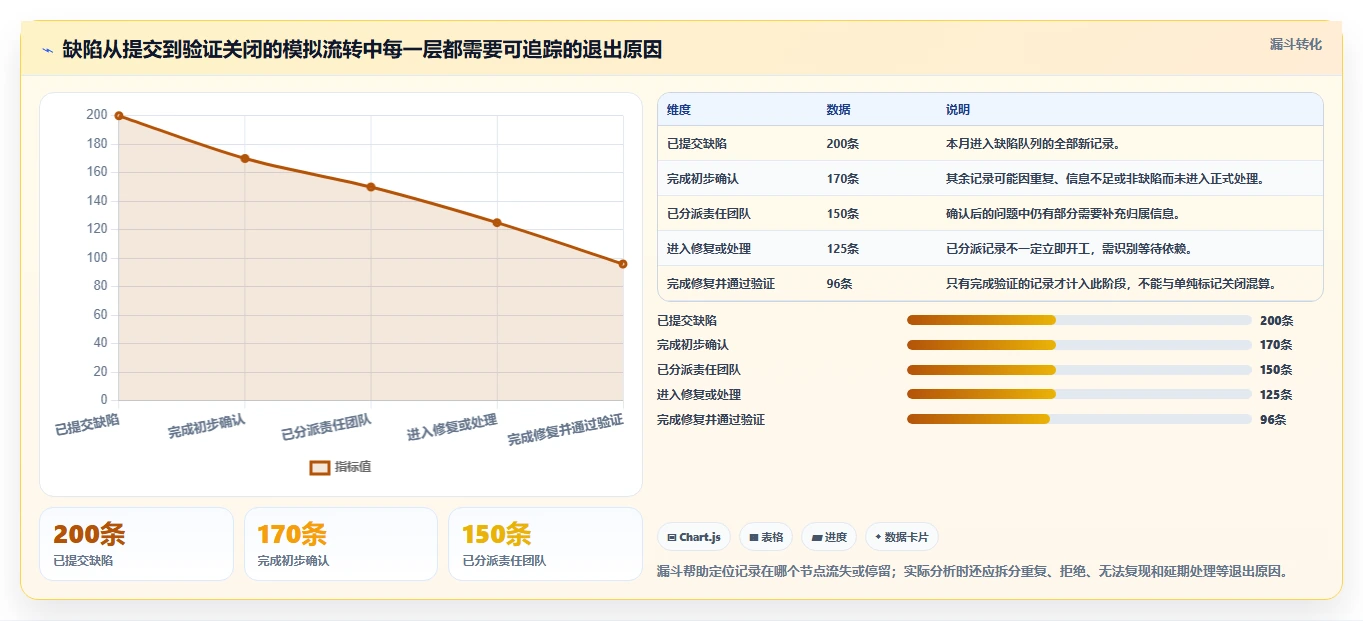Click the 已提交缺陷 x-axis label on the chart
Screen dimensions: 1363x621
(x=87, y=425)
